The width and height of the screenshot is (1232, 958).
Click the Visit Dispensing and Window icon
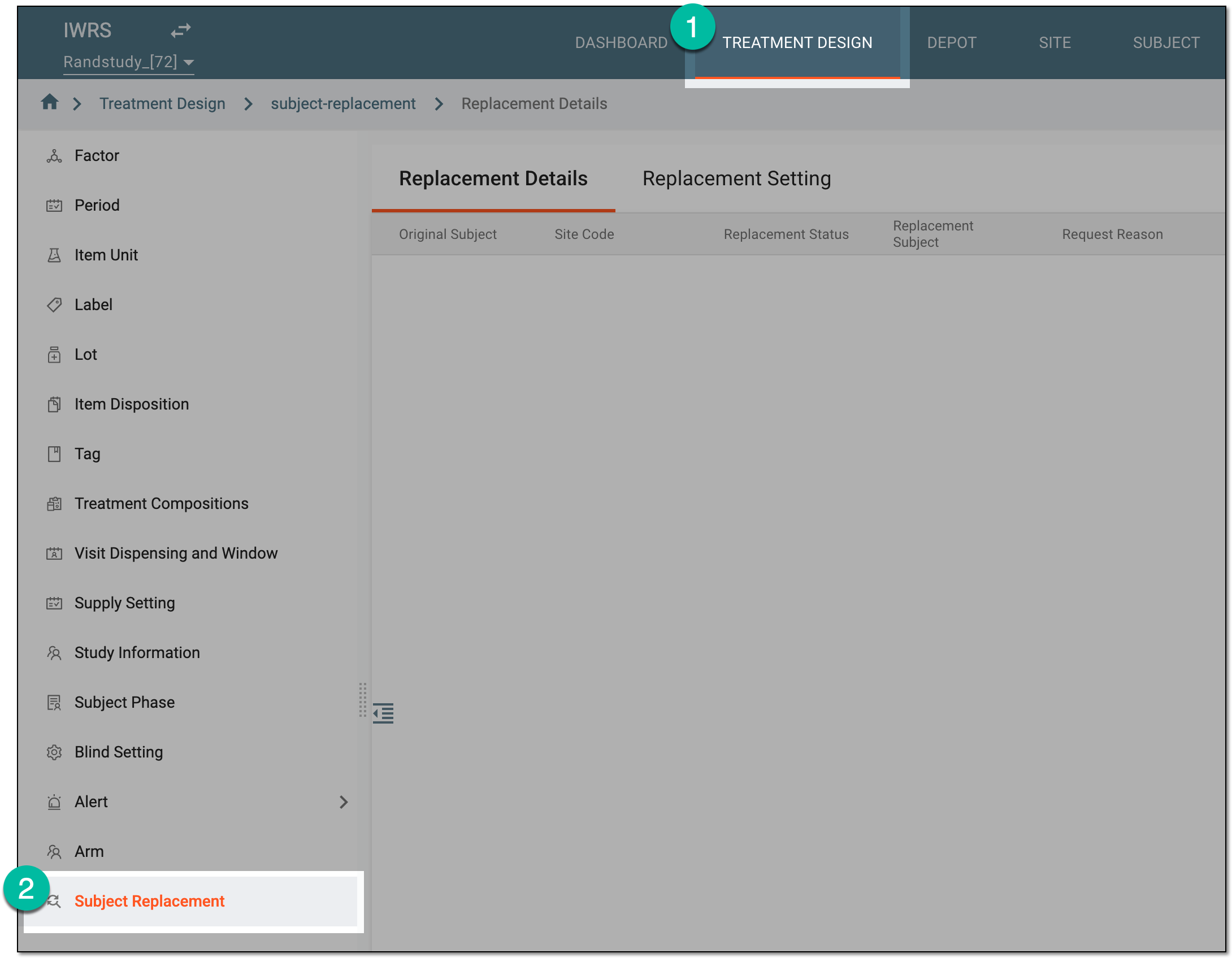54,554
